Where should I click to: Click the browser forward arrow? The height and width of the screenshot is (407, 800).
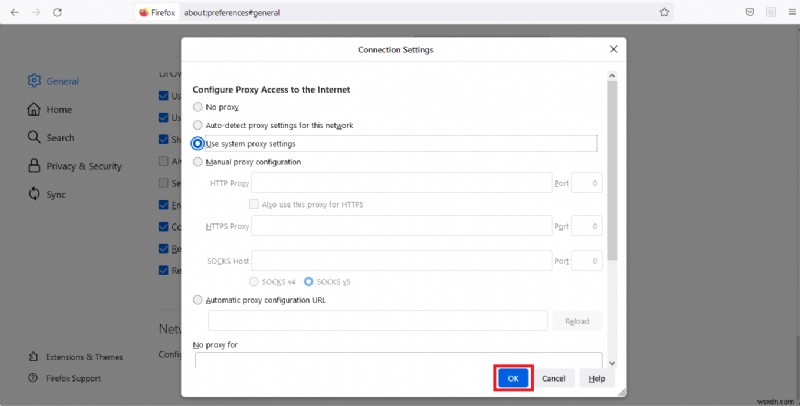tap(36, 12)
